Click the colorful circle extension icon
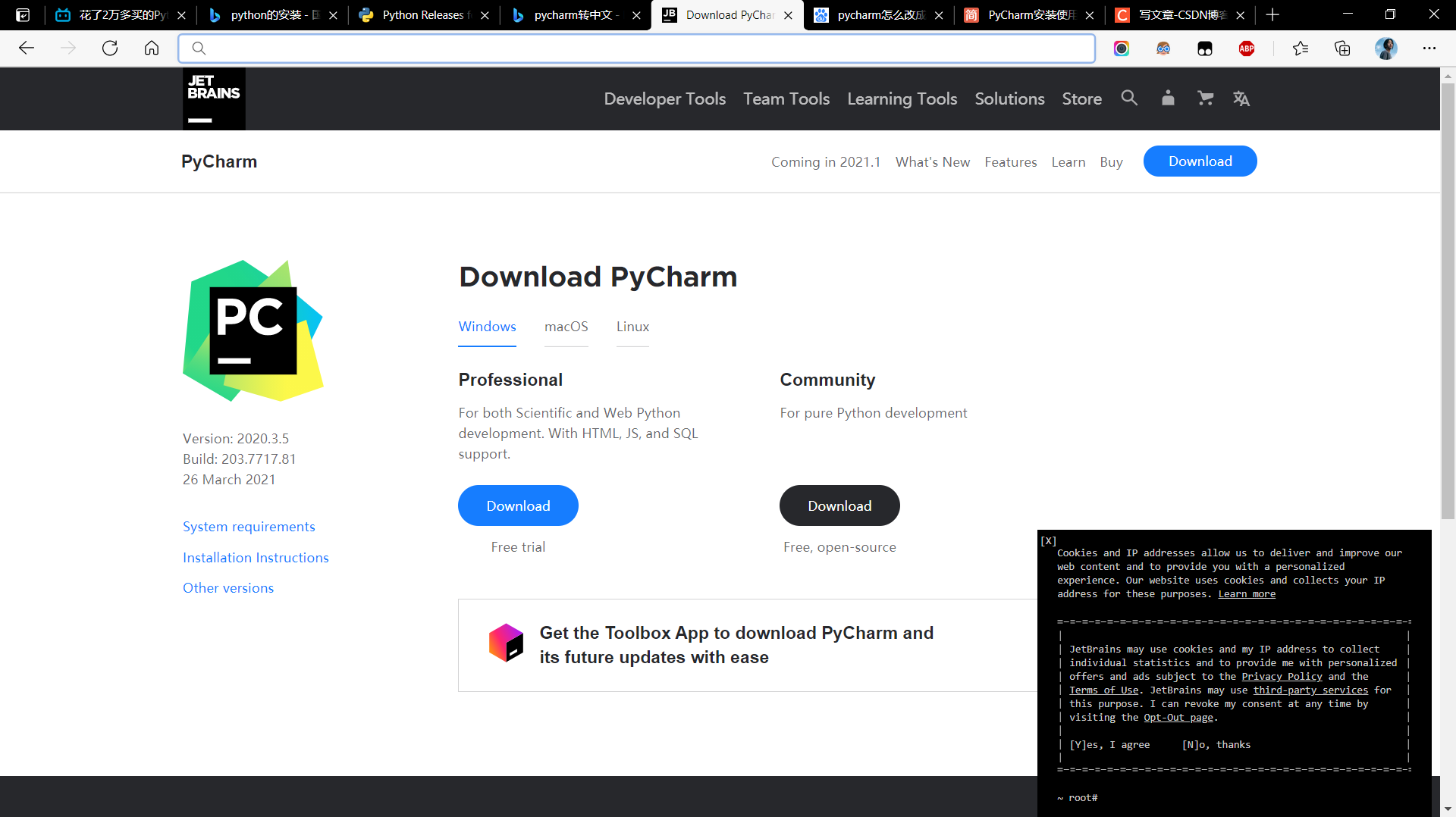Viewport: 1456px width, 817px height. 1122,49
